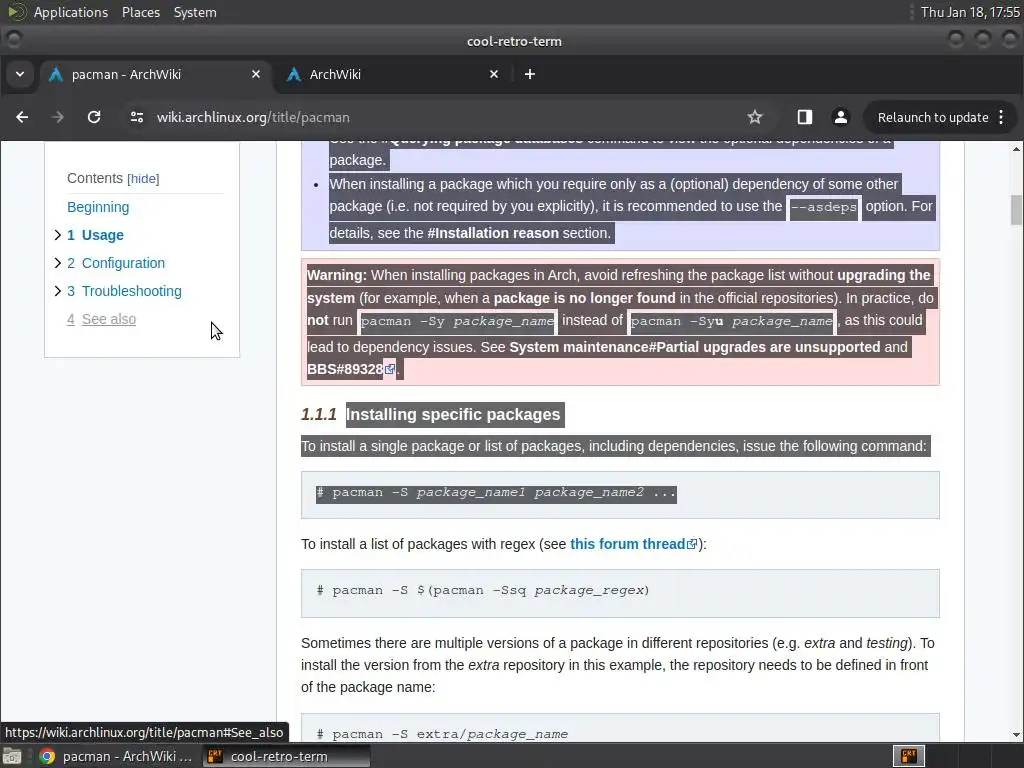Click the clock showing Thu Jan 18
1024x768 pixels.
[x=970, y=12]
